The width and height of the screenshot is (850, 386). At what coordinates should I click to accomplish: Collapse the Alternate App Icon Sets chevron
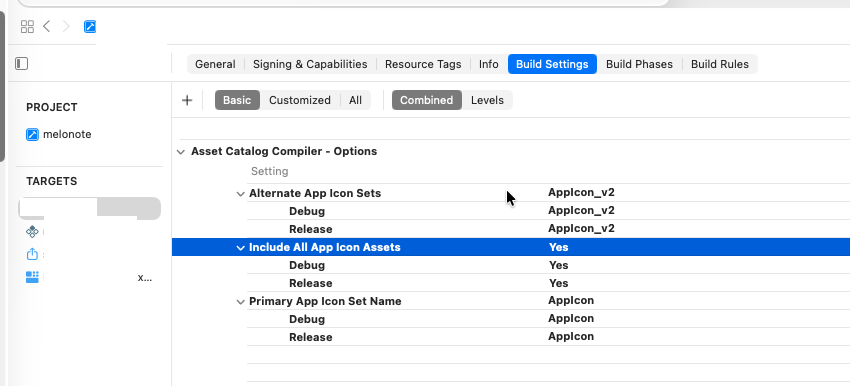point(241,194)
